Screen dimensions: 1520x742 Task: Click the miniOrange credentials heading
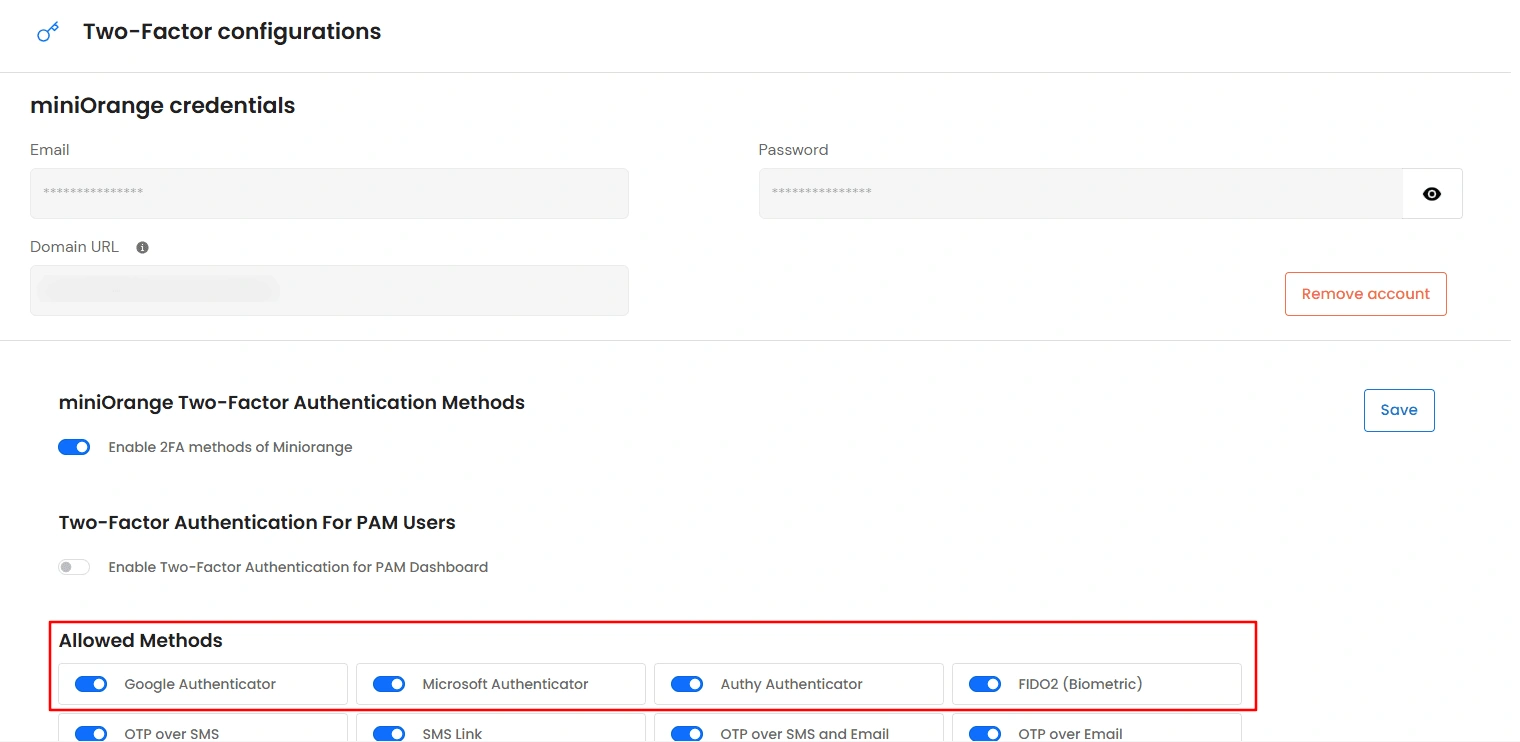coord(162,105)
